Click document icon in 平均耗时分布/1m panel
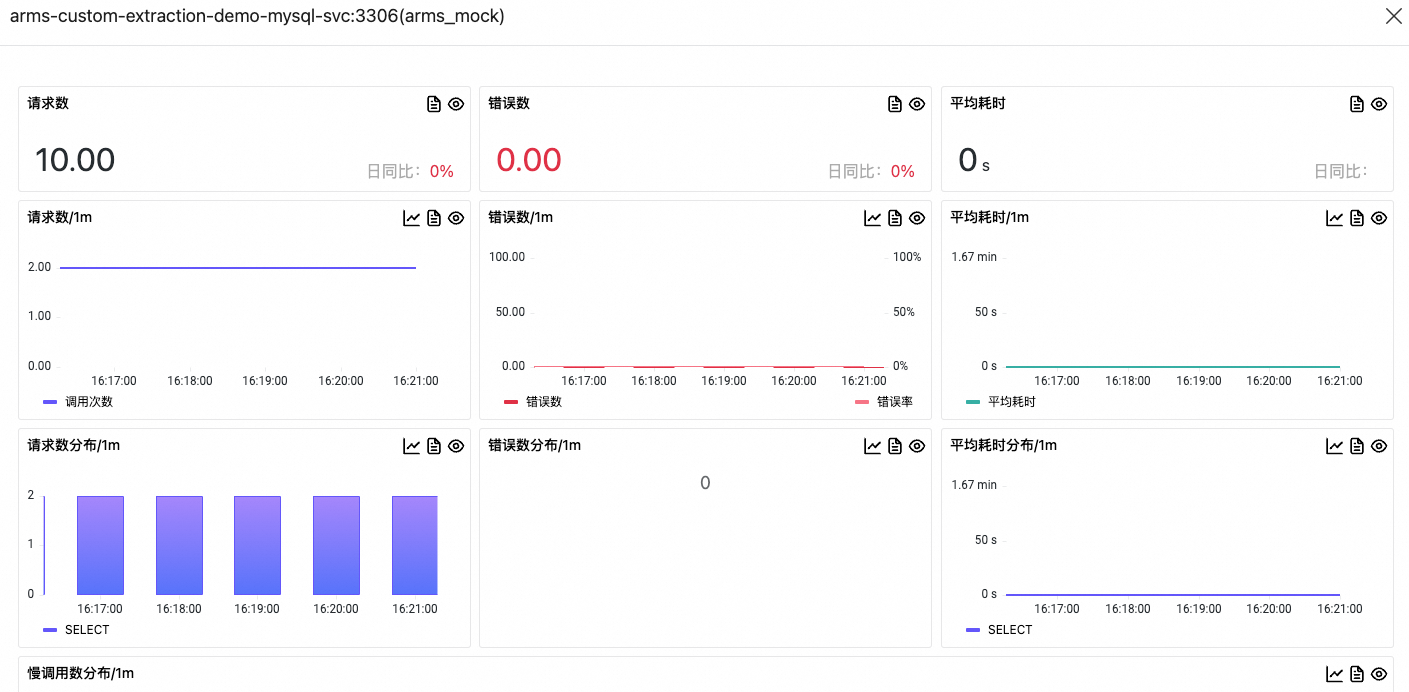The image size is (1409, 692). click(1357, 446)
